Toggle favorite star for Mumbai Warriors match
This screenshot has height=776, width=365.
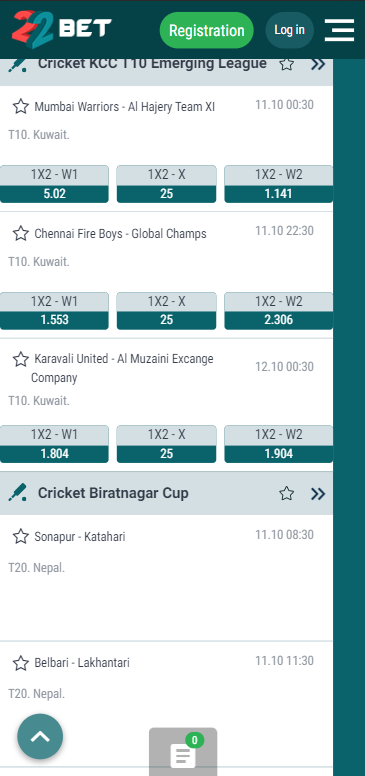[20, 106]
